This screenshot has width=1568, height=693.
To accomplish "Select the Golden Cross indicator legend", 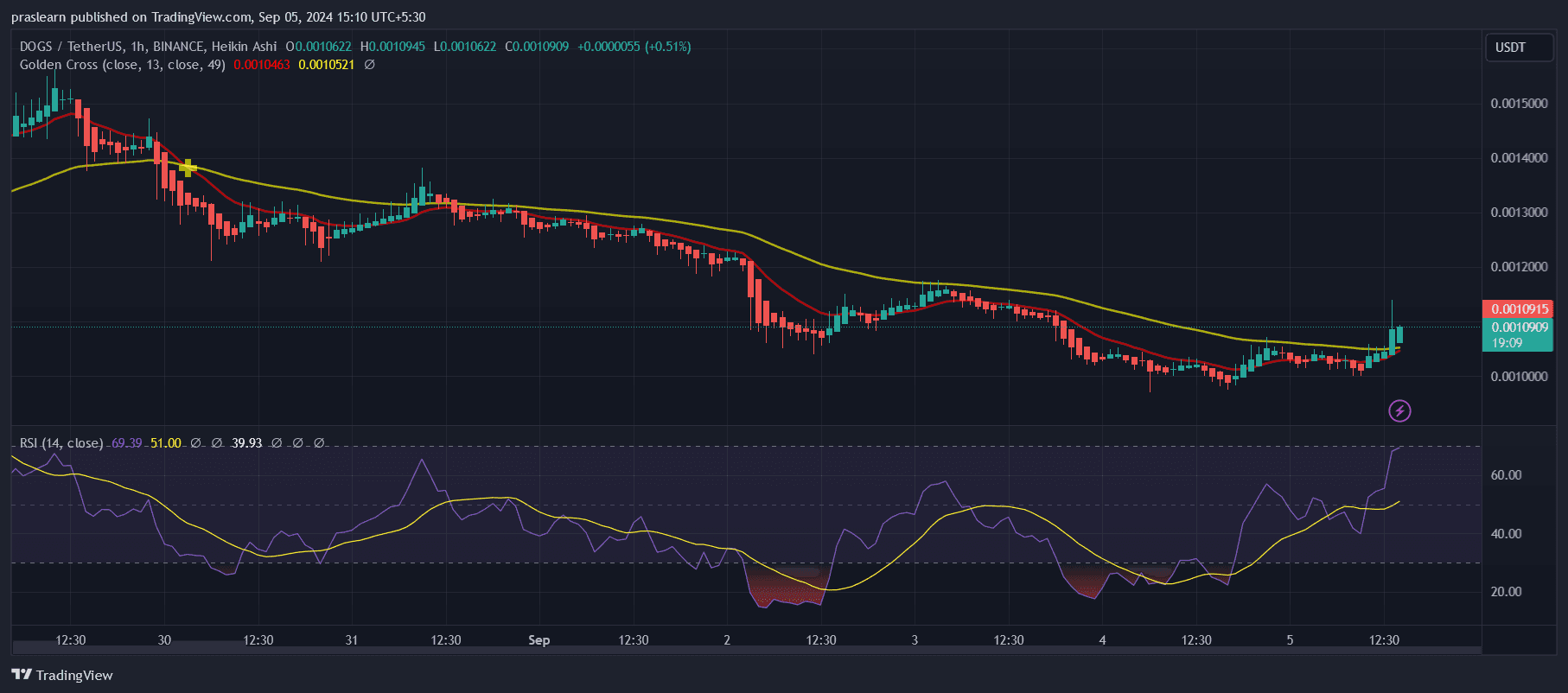I will [123, 65].
